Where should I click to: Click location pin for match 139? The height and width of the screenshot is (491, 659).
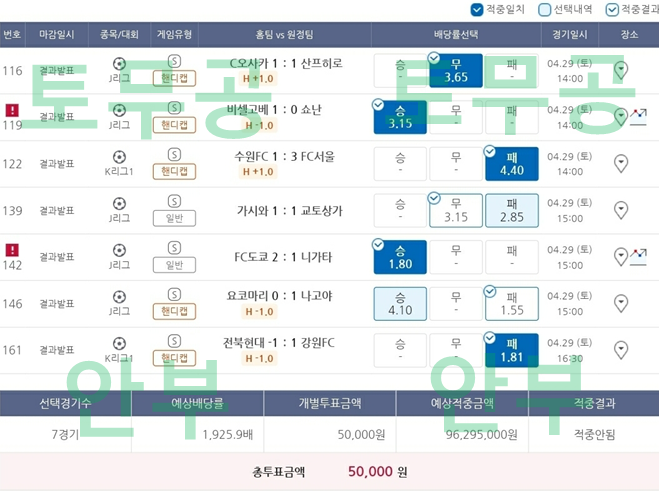point(620,210)
